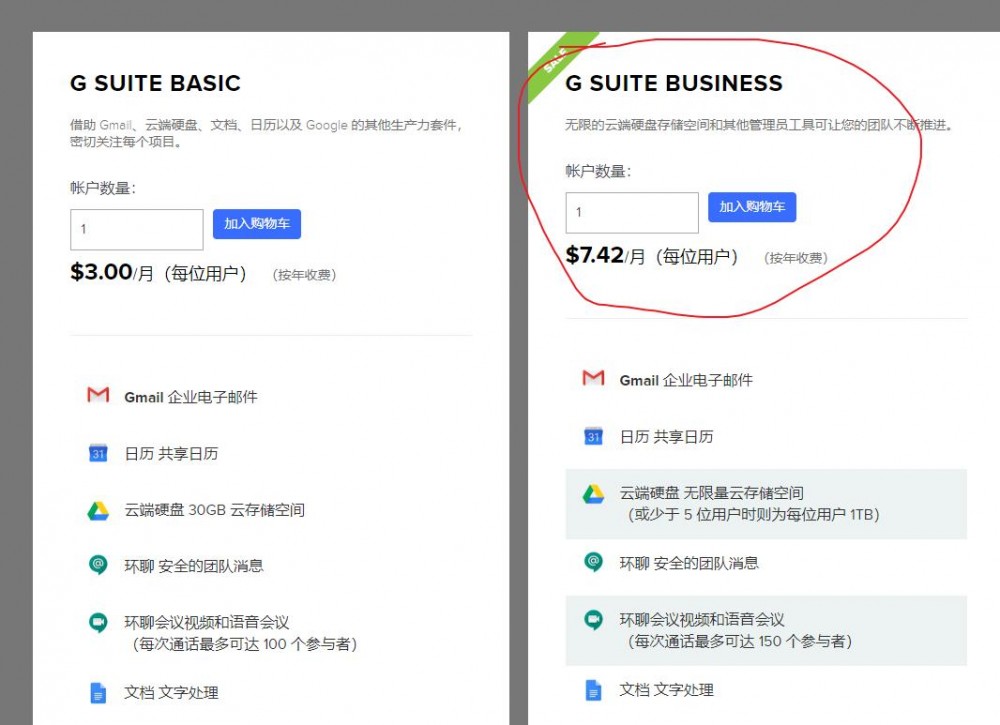Screen dimensions: 1000x725
Task: Click the 150 个参与者 meeting feature
Action: pyautogui.click(x=736, y=630)
